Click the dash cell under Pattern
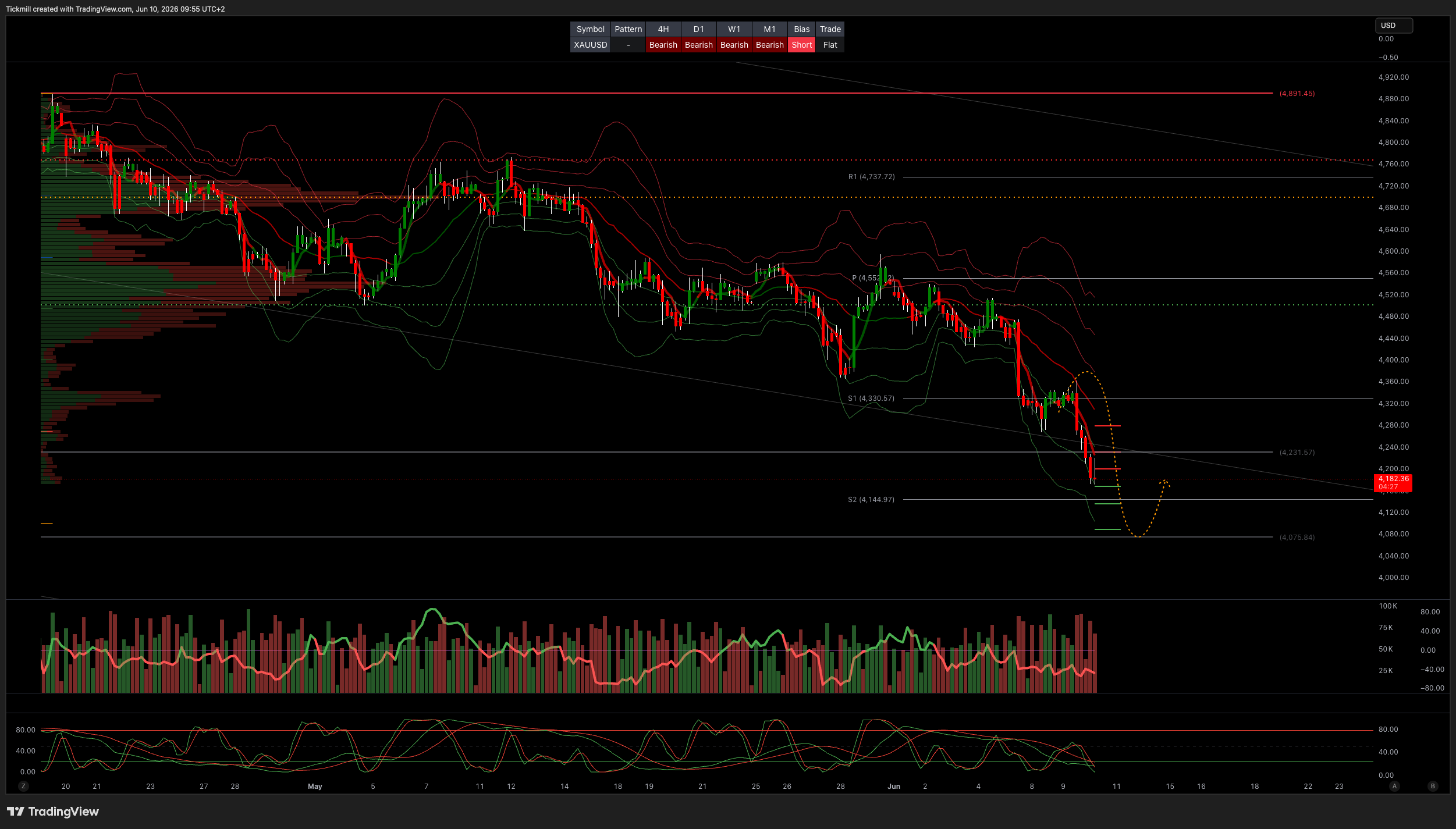Image resolution: width=1456 pixels, height=829 pixels. point(628,45)
